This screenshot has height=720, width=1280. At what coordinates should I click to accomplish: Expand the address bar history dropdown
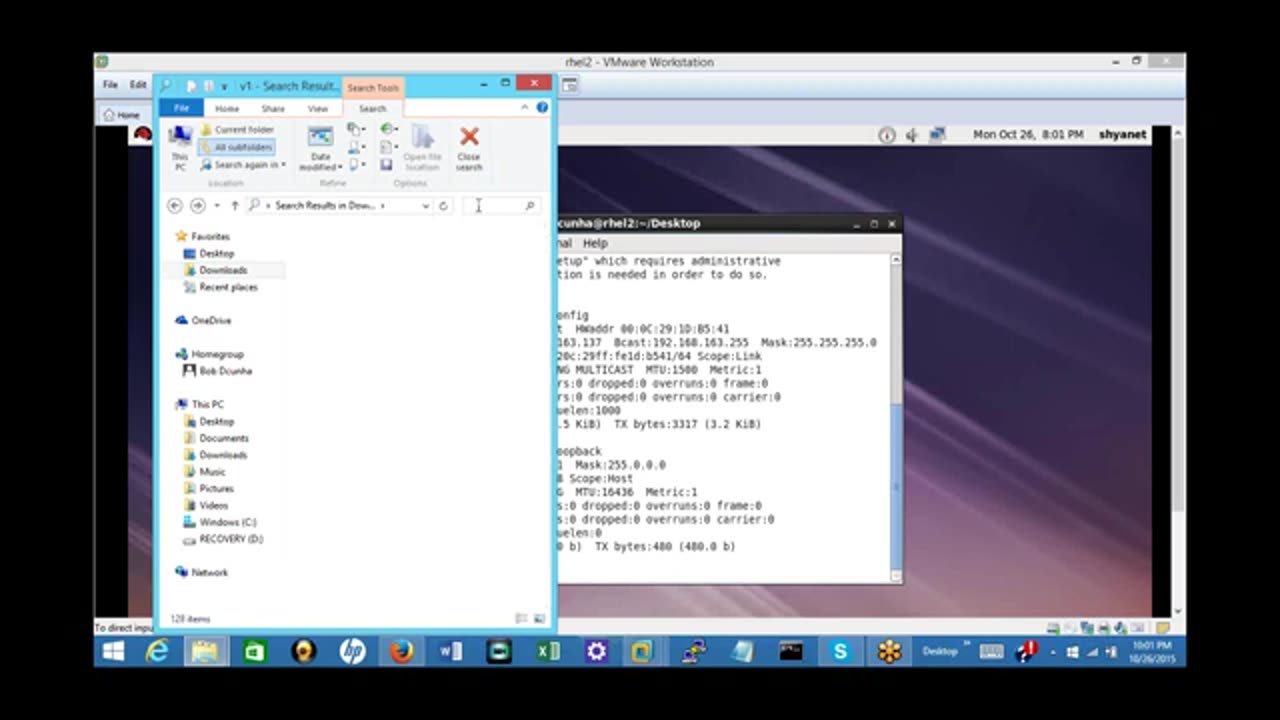(x=425, y=205)
